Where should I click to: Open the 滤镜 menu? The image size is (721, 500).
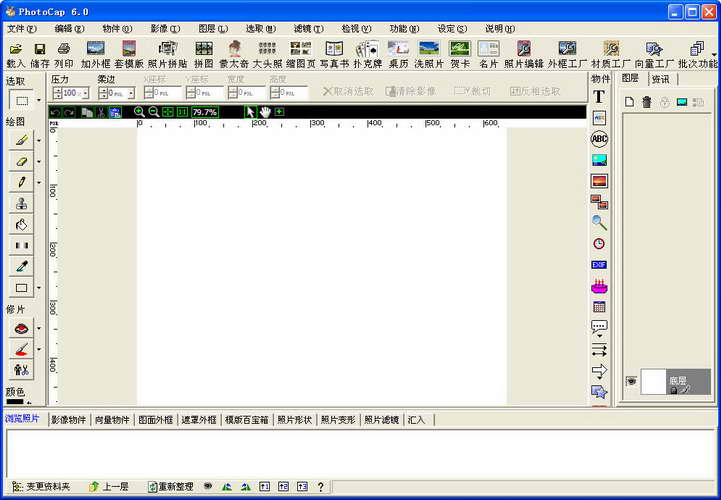309,29
